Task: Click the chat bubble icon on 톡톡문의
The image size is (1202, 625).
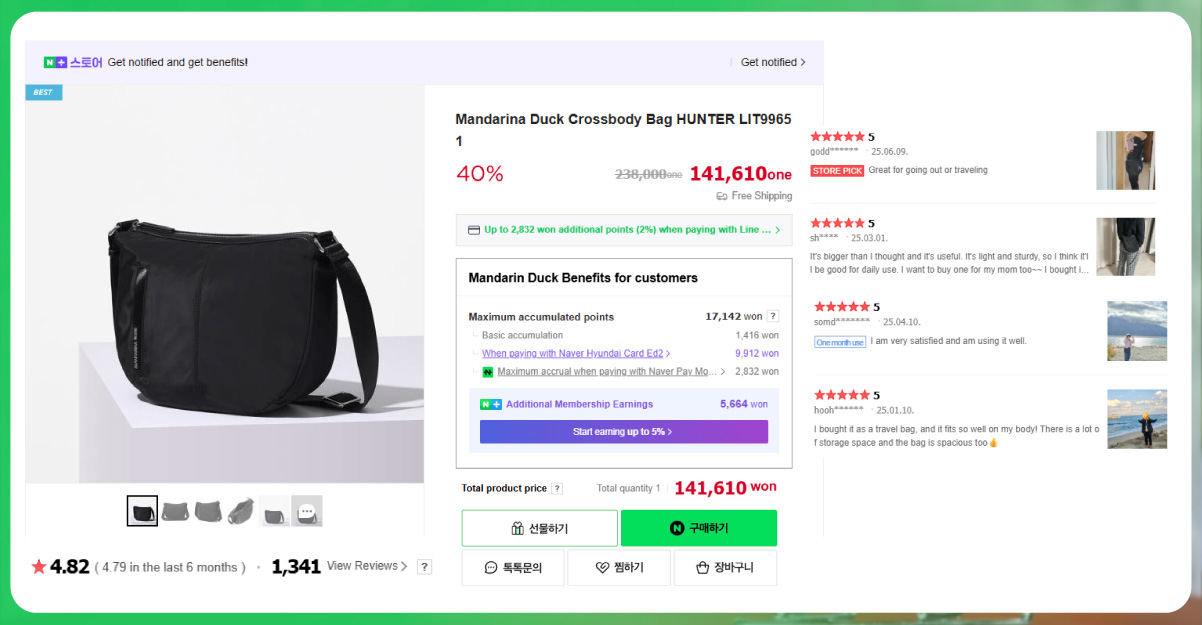Action: click(x=490, y=566)
